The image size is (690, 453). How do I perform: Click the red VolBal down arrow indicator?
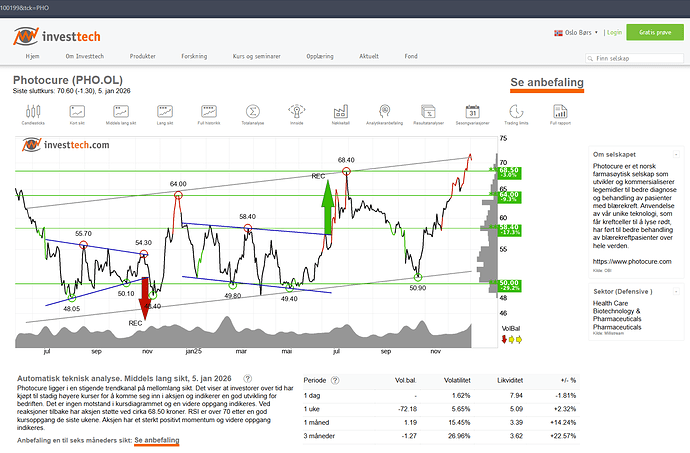coord(504,339)
